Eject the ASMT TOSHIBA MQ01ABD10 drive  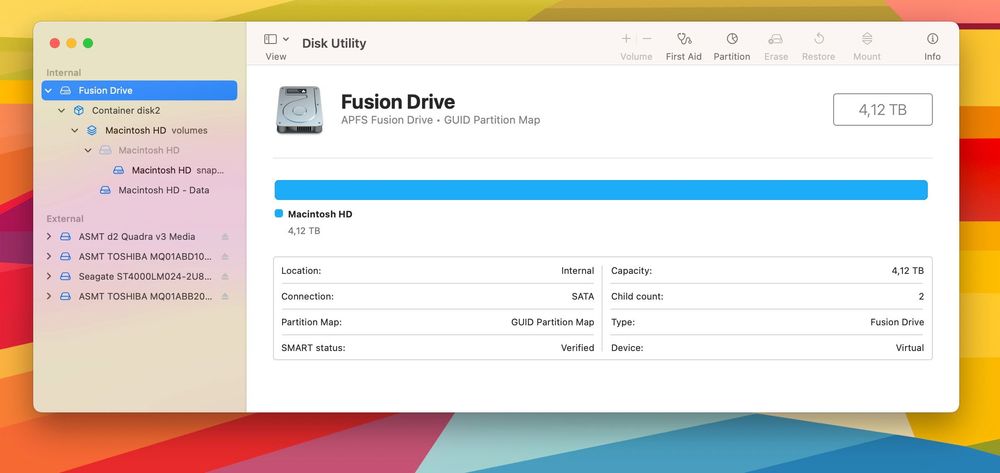(224, 256)
